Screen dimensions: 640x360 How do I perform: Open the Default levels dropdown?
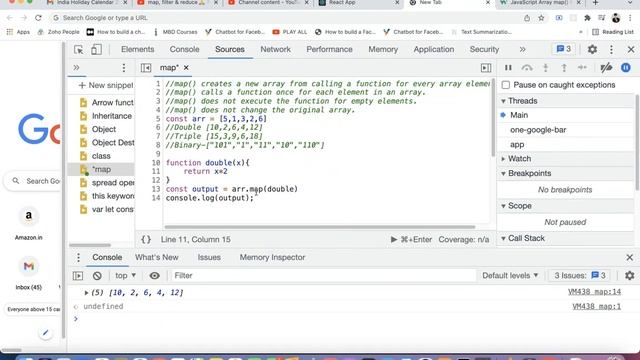(510, 276)
